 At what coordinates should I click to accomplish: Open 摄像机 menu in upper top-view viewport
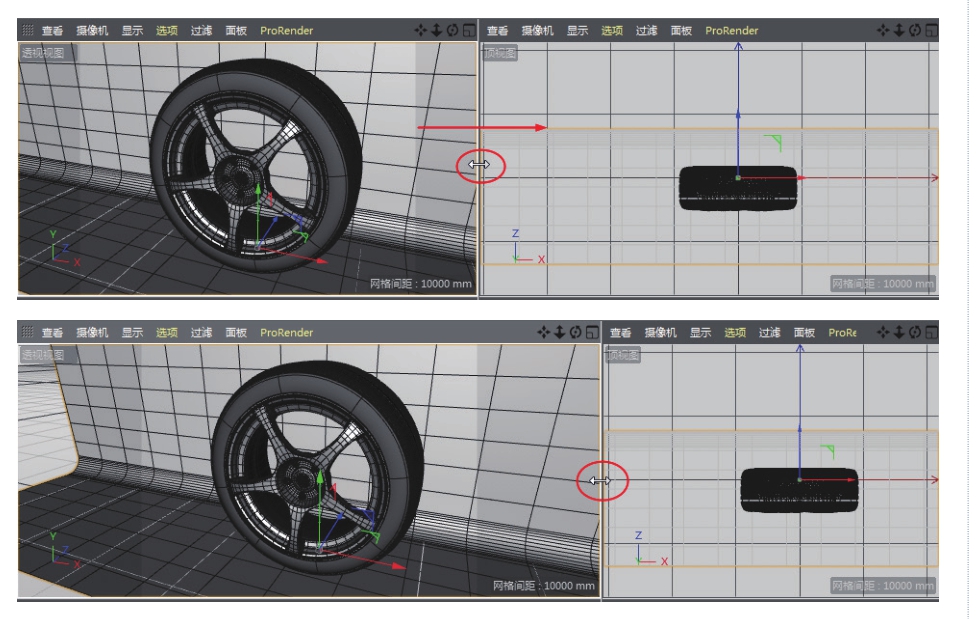(x=537, y=31)
